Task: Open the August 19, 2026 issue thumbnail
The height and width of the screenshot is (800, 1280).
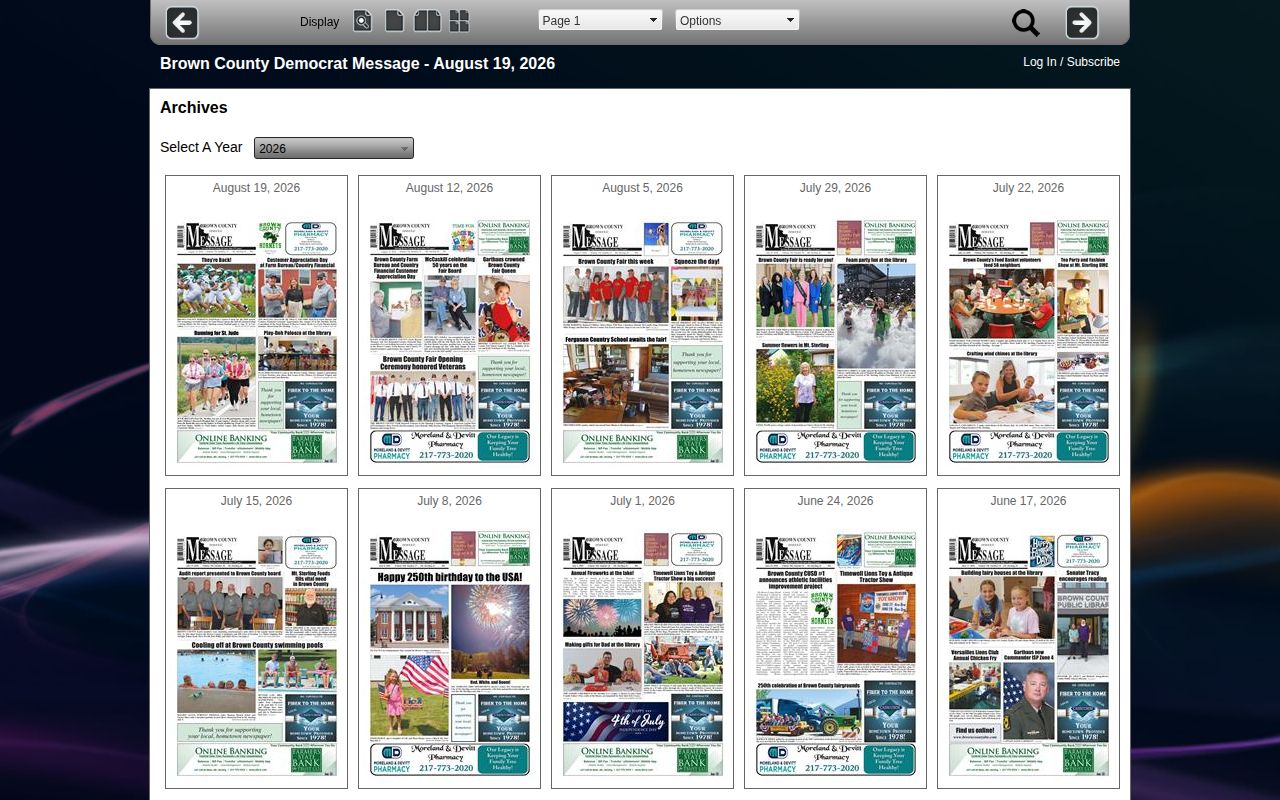Action: [257, 342]
